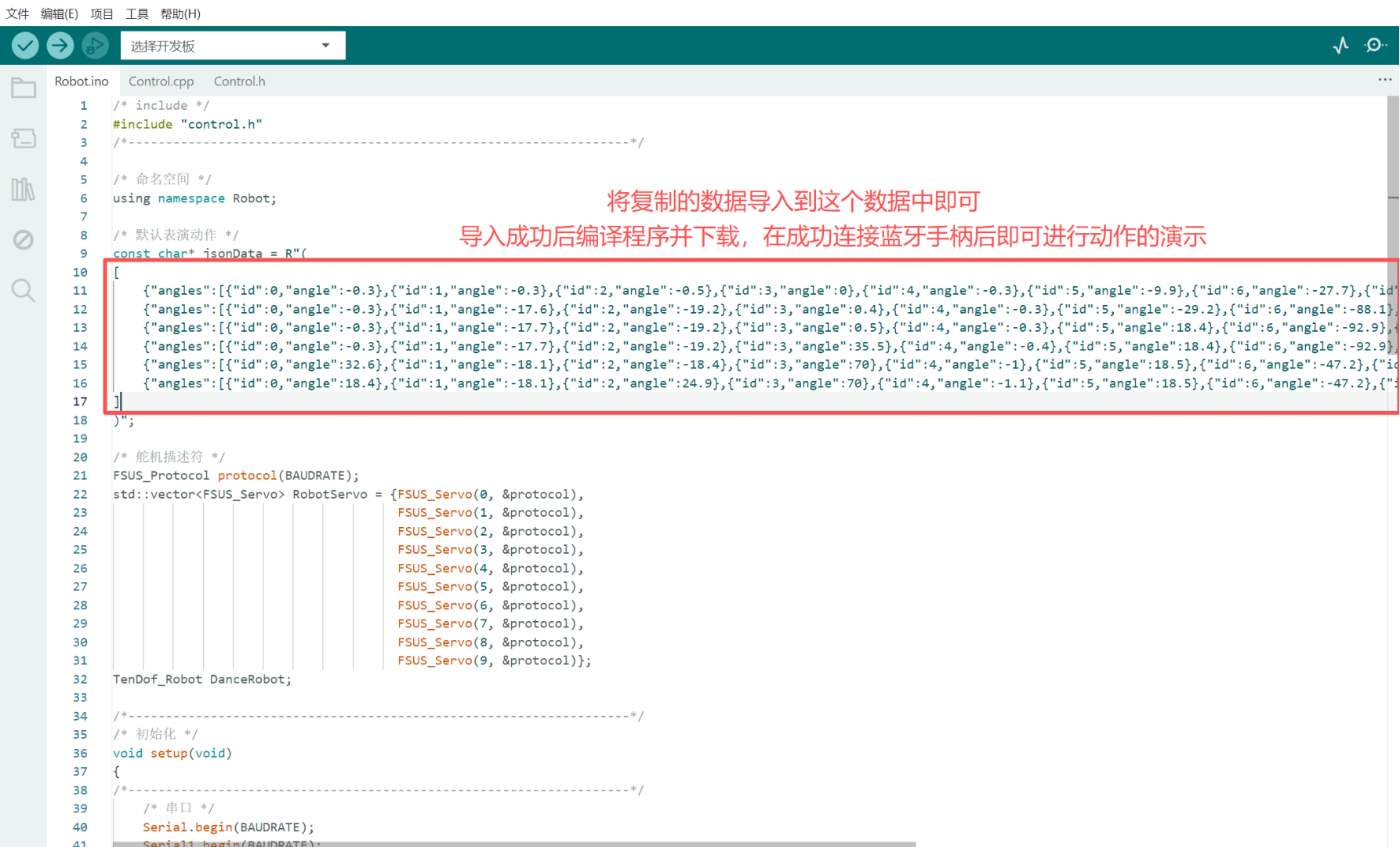Open the 工具 menu
Viewport: 1400px width, 847px height.
click(x=136, y=13)
